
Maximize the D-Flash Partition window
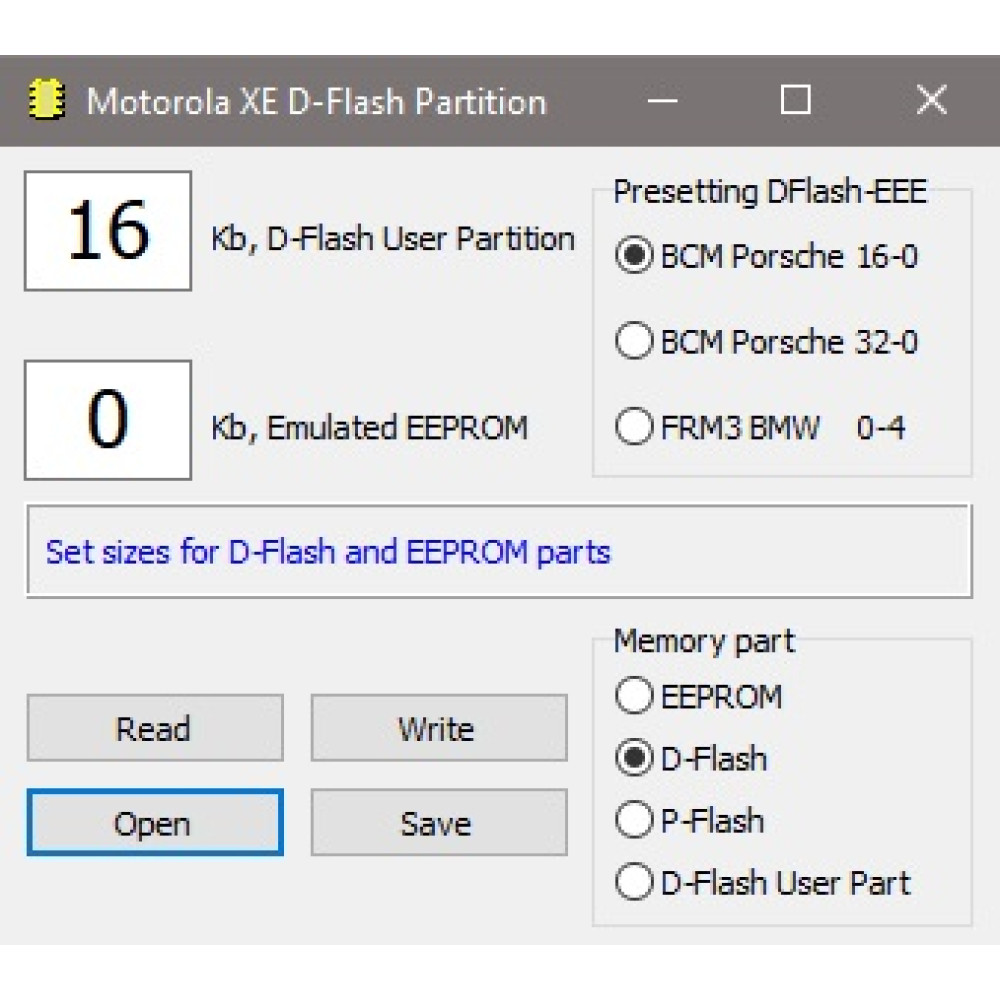click(x=795, y=99)
